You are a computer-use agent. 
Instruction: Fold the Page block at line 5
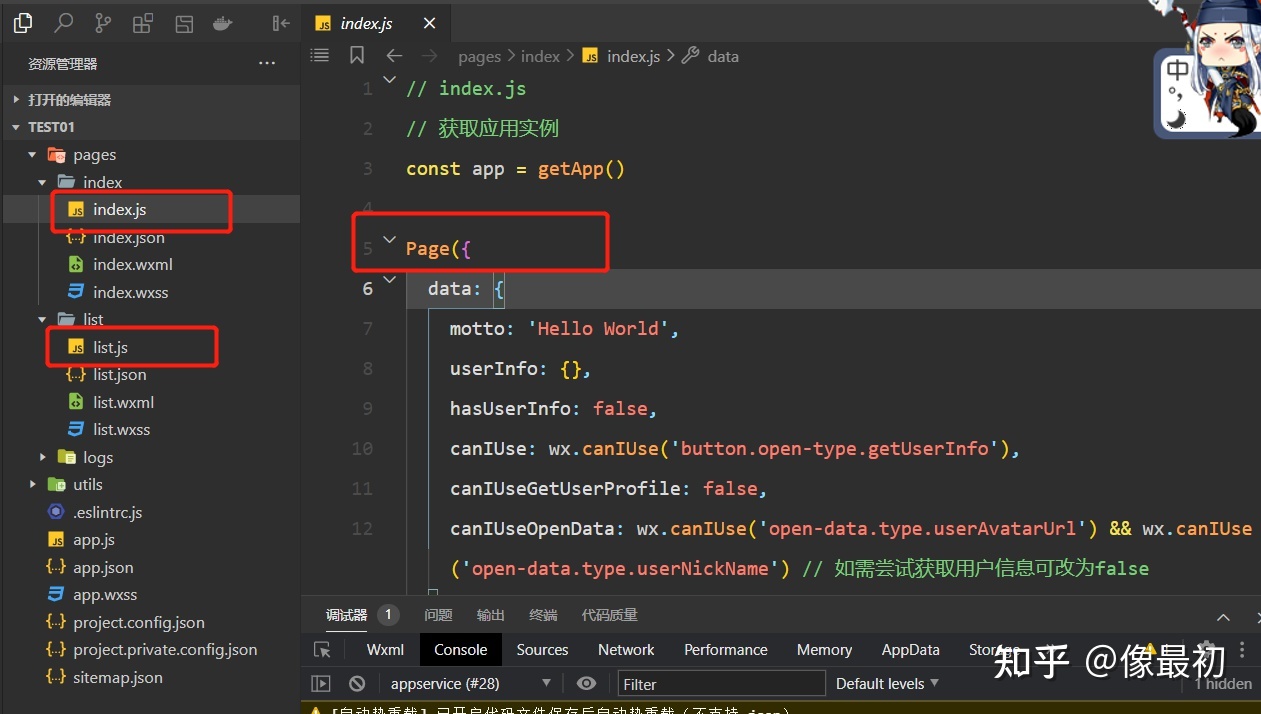[390, 240]
